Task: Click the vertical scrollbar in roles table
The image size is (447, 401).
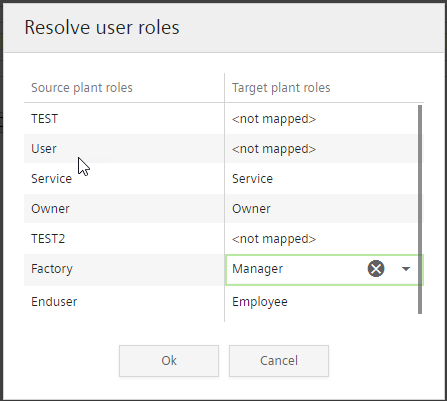Action: click(420, 209)
